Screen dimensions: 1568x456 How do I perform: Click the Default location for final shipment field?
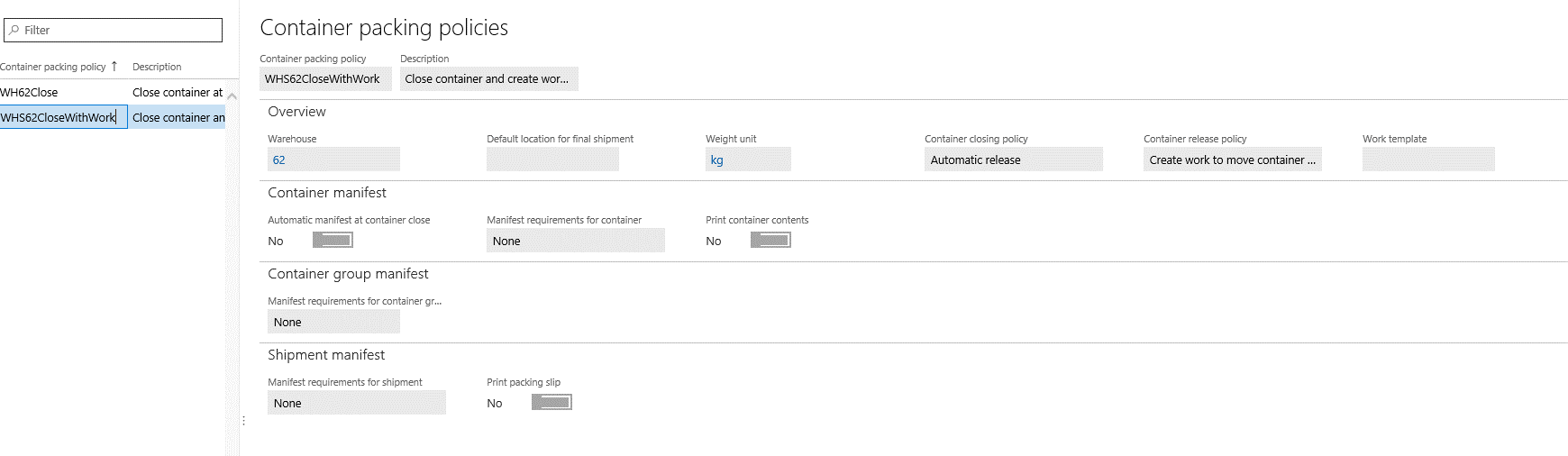click(552, 160)
